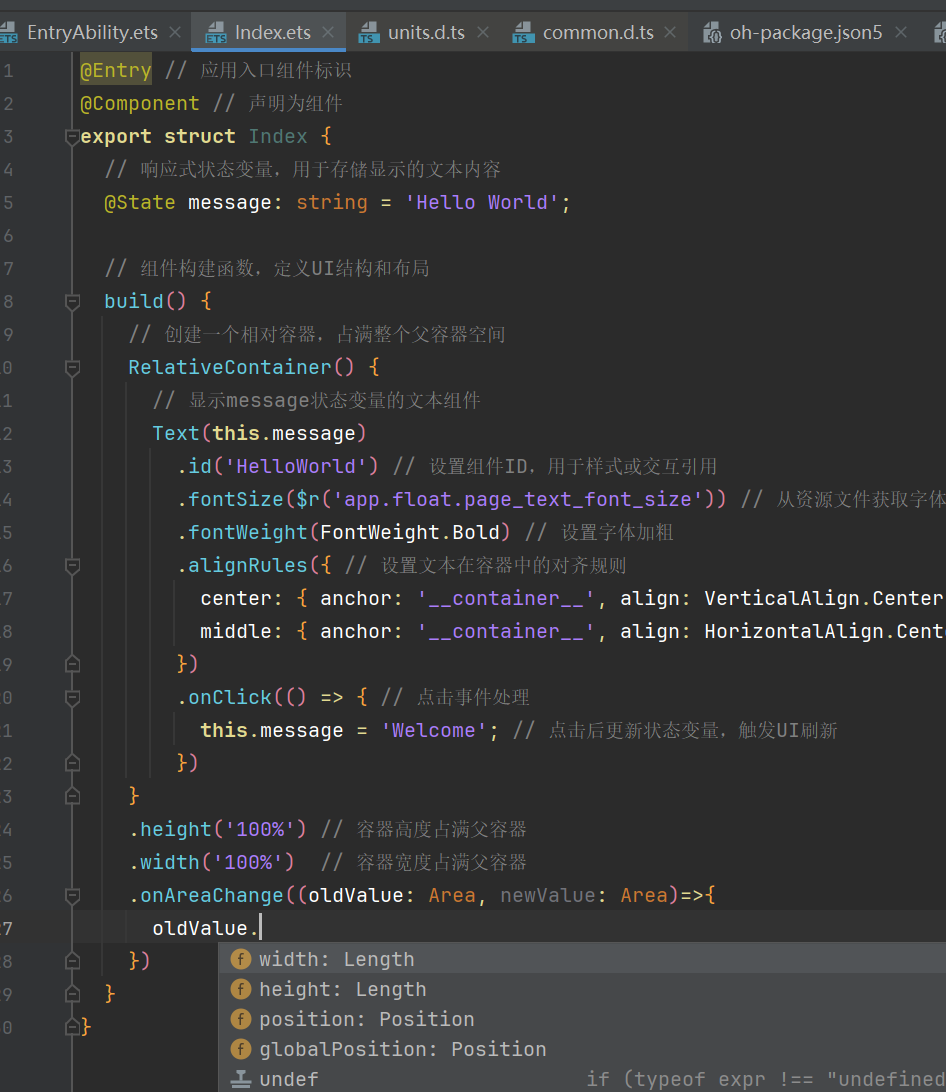The height and width of the screenshot is (1092, 946).
Task: Click fold end marker of onClick closing brace
Action: (72, 763)
